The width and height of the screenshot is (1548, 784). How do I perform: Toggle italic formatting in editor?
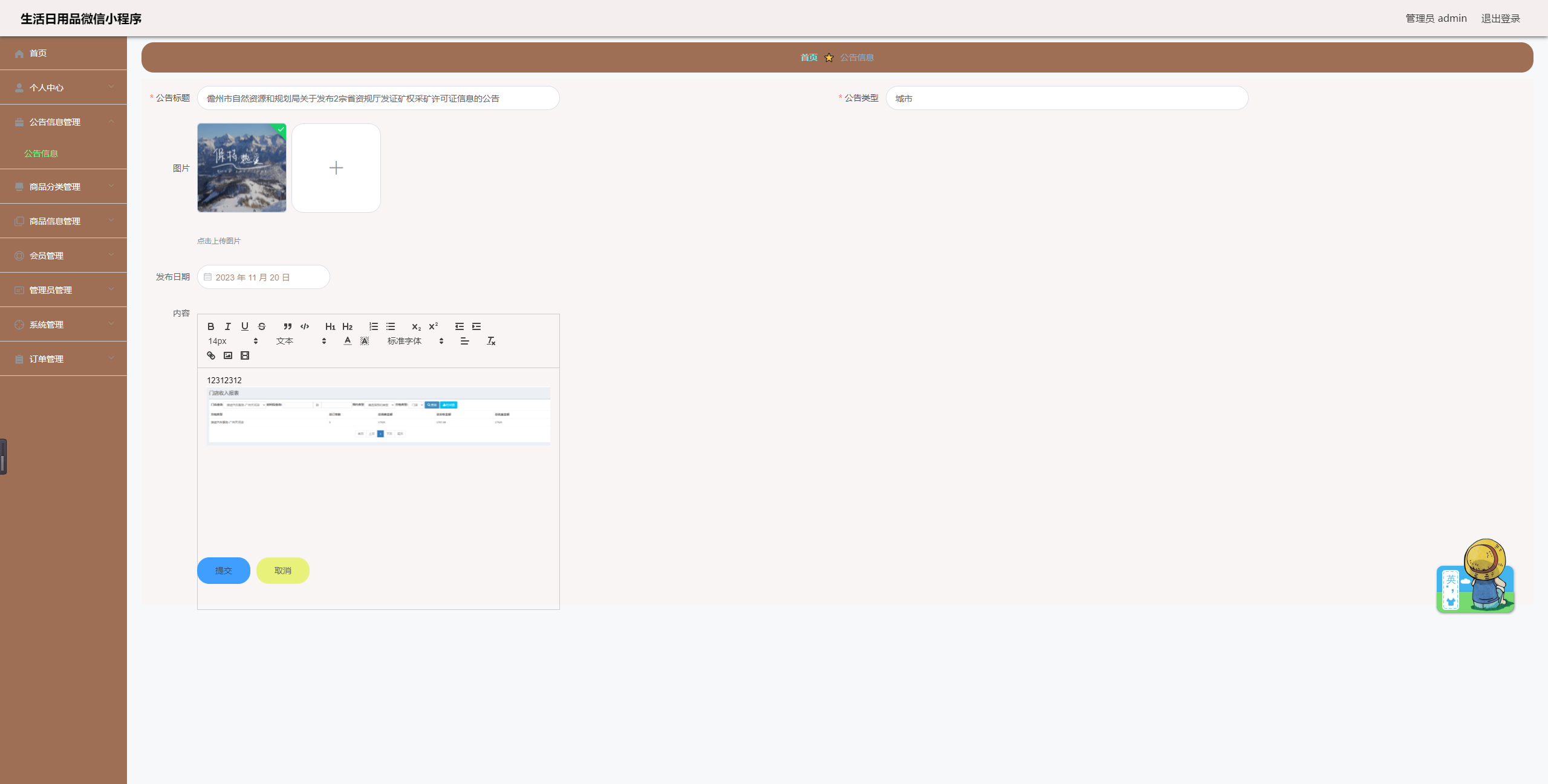click(228, 326)
